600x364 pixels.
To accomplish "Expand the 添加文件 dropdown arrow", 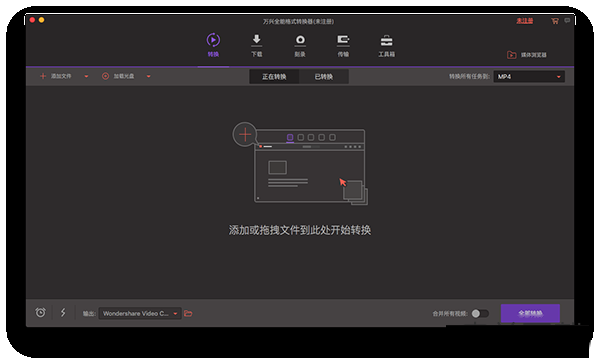I will pos(86,76).
